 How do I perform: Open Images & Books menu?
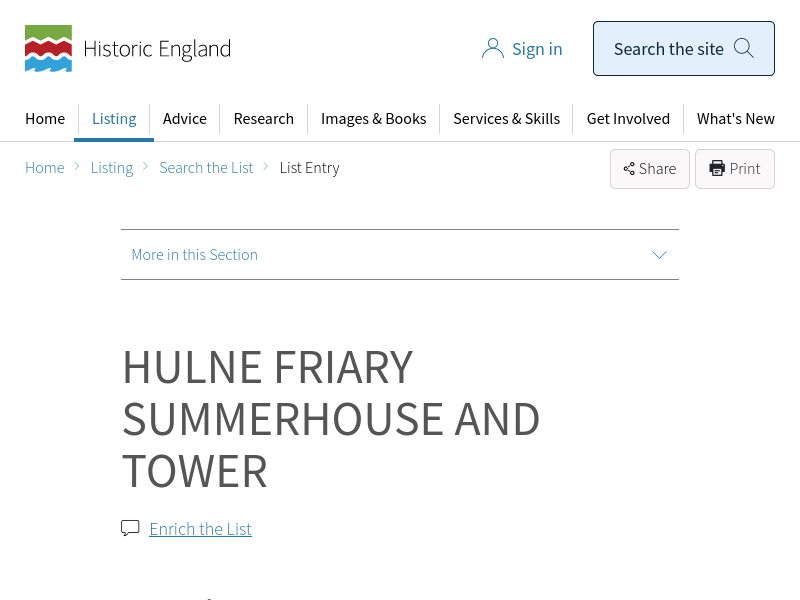pos(373,119)
